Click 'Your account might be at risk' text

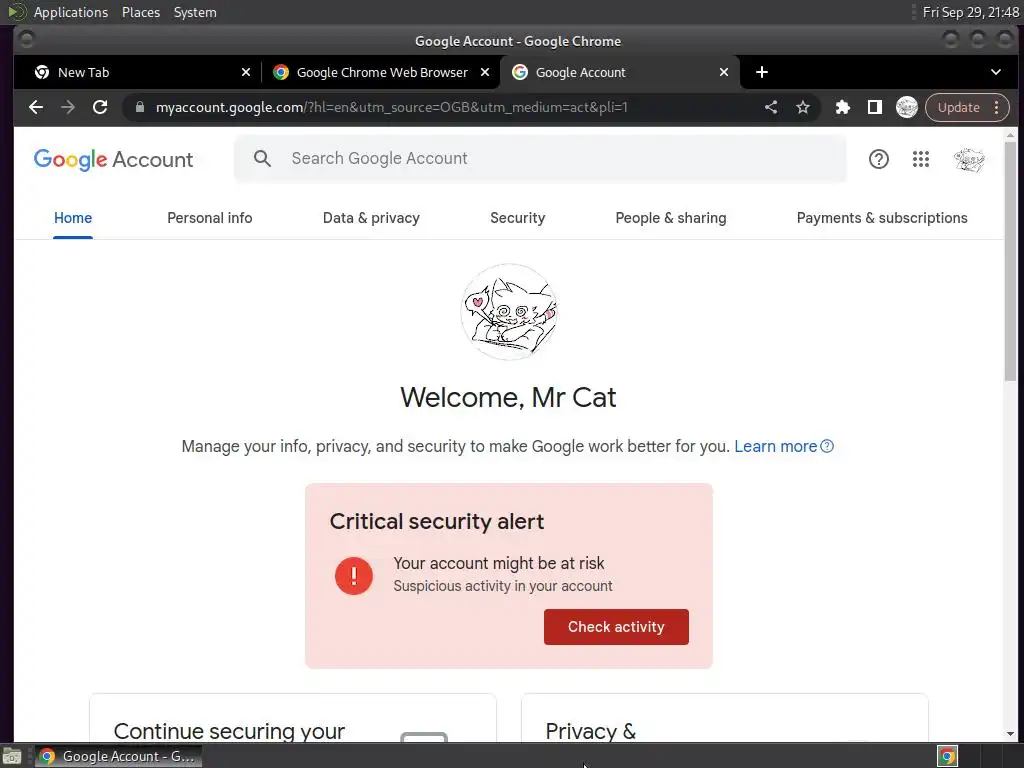pyautogui.click(x=498, y=563)
